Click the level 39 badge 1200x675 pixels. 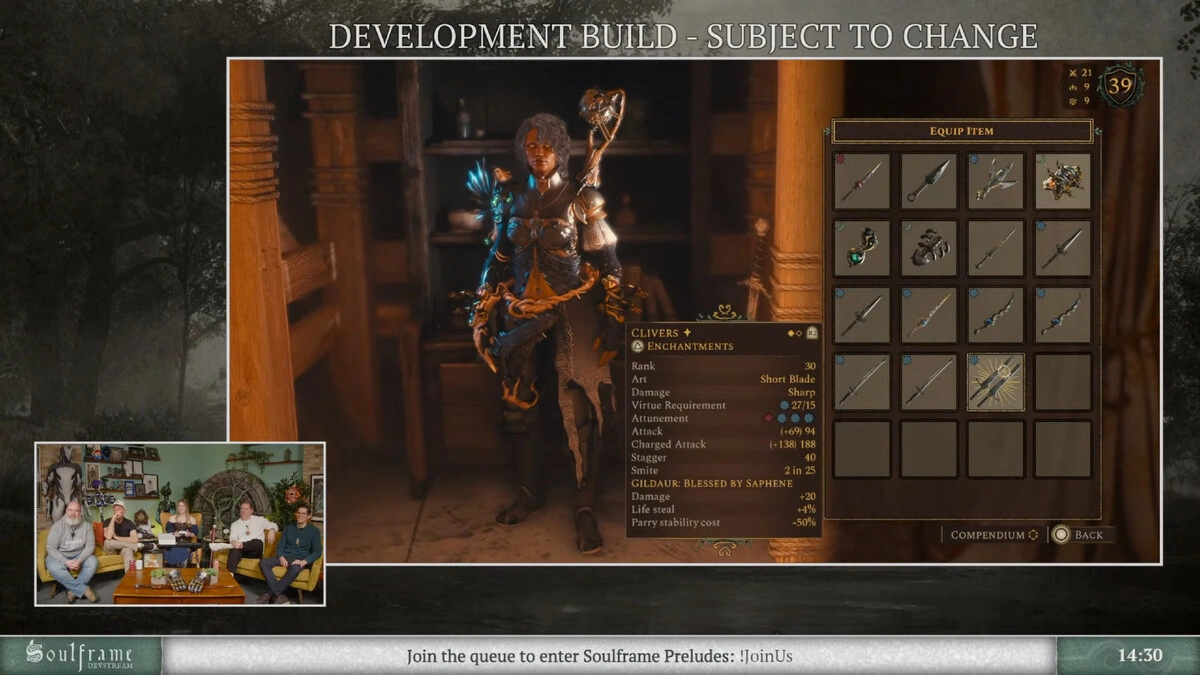(x=1120, y=86)
